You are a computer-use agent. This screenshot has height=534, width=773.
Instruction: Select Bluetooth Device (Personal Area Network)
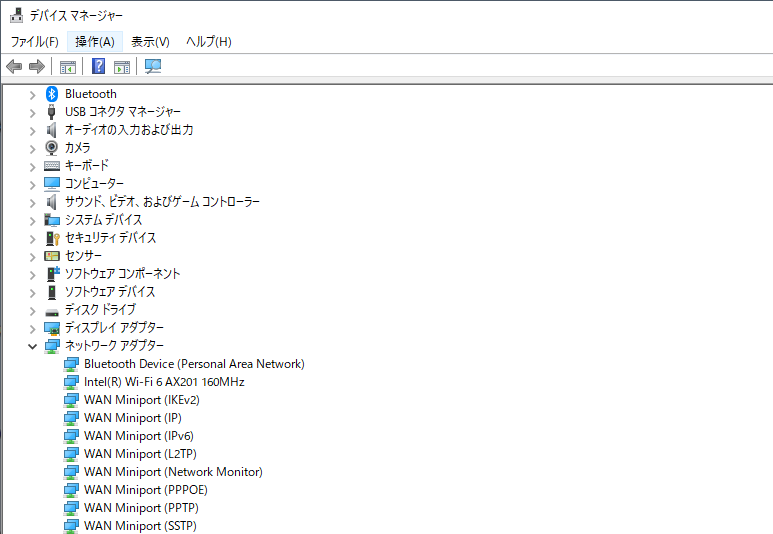[194, 364]
